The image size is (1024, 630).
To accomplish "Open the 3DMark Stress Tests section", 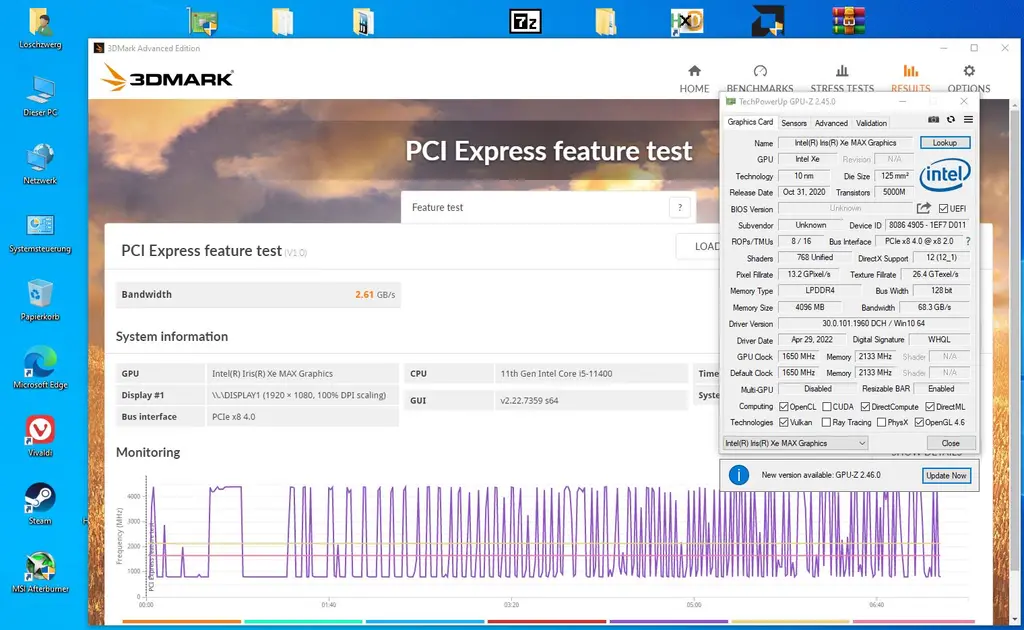I will point(842,78).
